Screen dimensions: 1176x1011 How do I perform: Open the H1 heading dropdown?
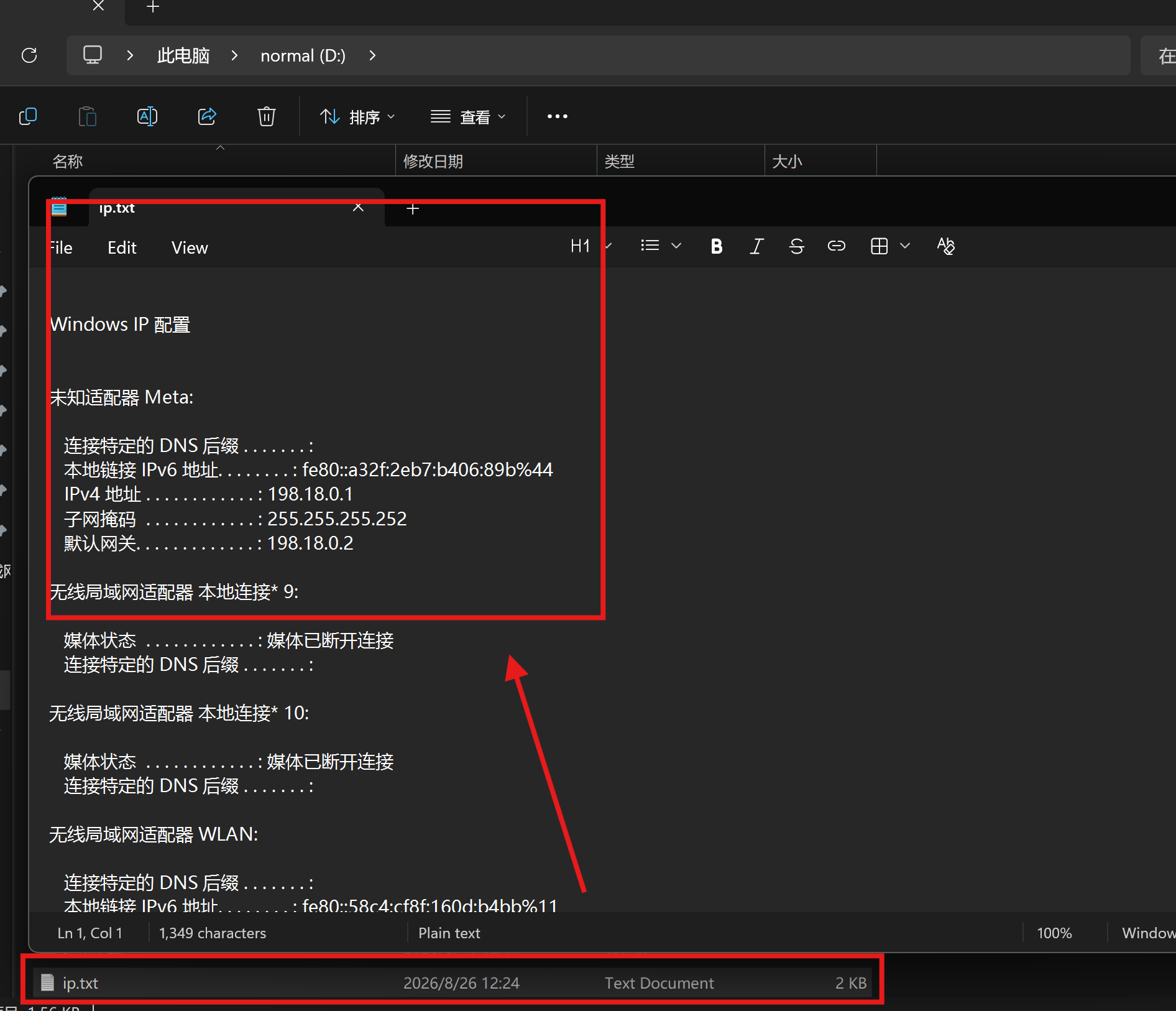[x=590, y=246]
